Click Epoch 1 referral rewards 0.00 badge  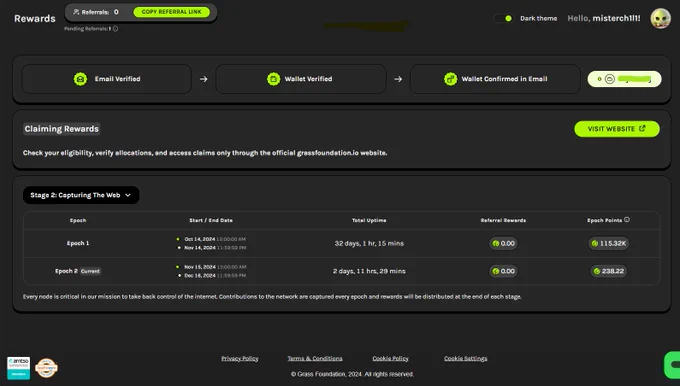point(503,243)
